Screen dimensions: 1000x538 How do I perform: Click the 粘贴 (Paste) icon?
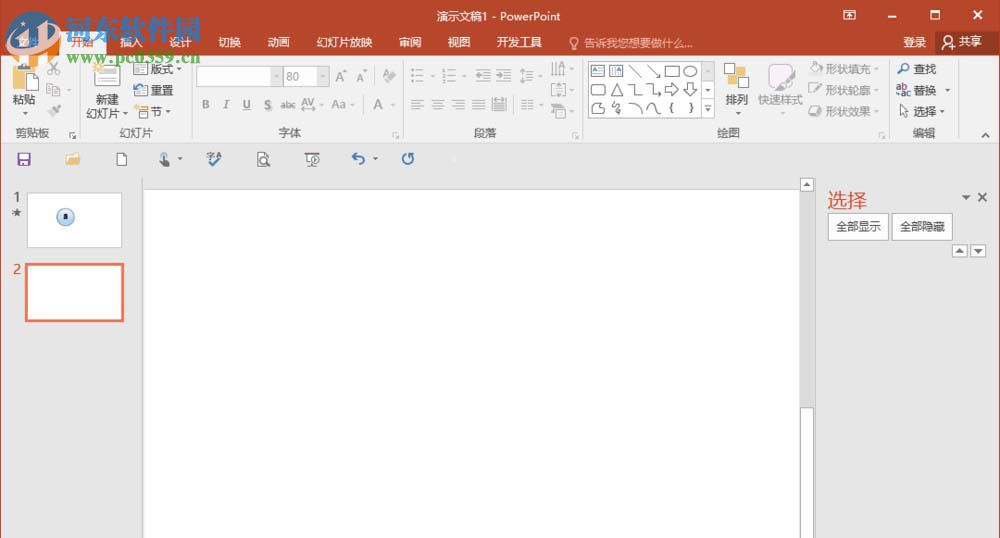(24, 80)
